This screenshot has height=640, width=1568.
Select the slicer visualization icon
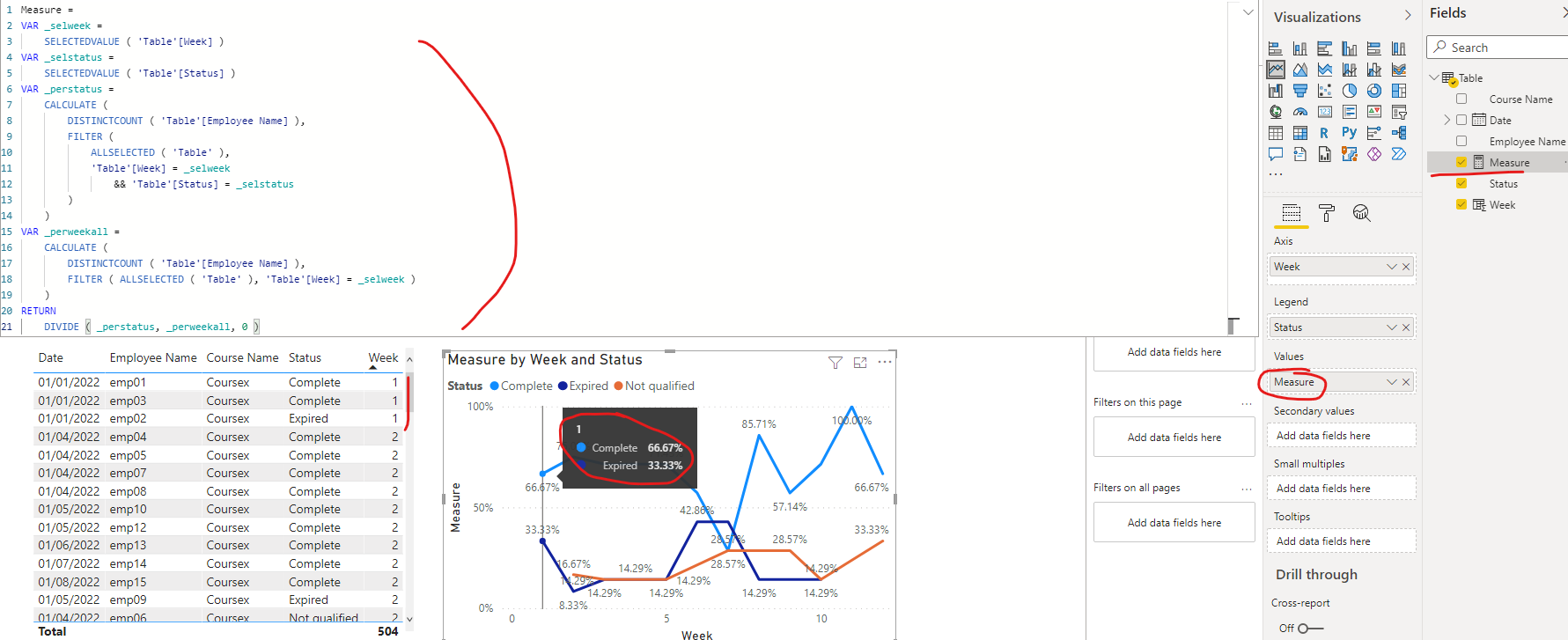tap(1398, 112)
